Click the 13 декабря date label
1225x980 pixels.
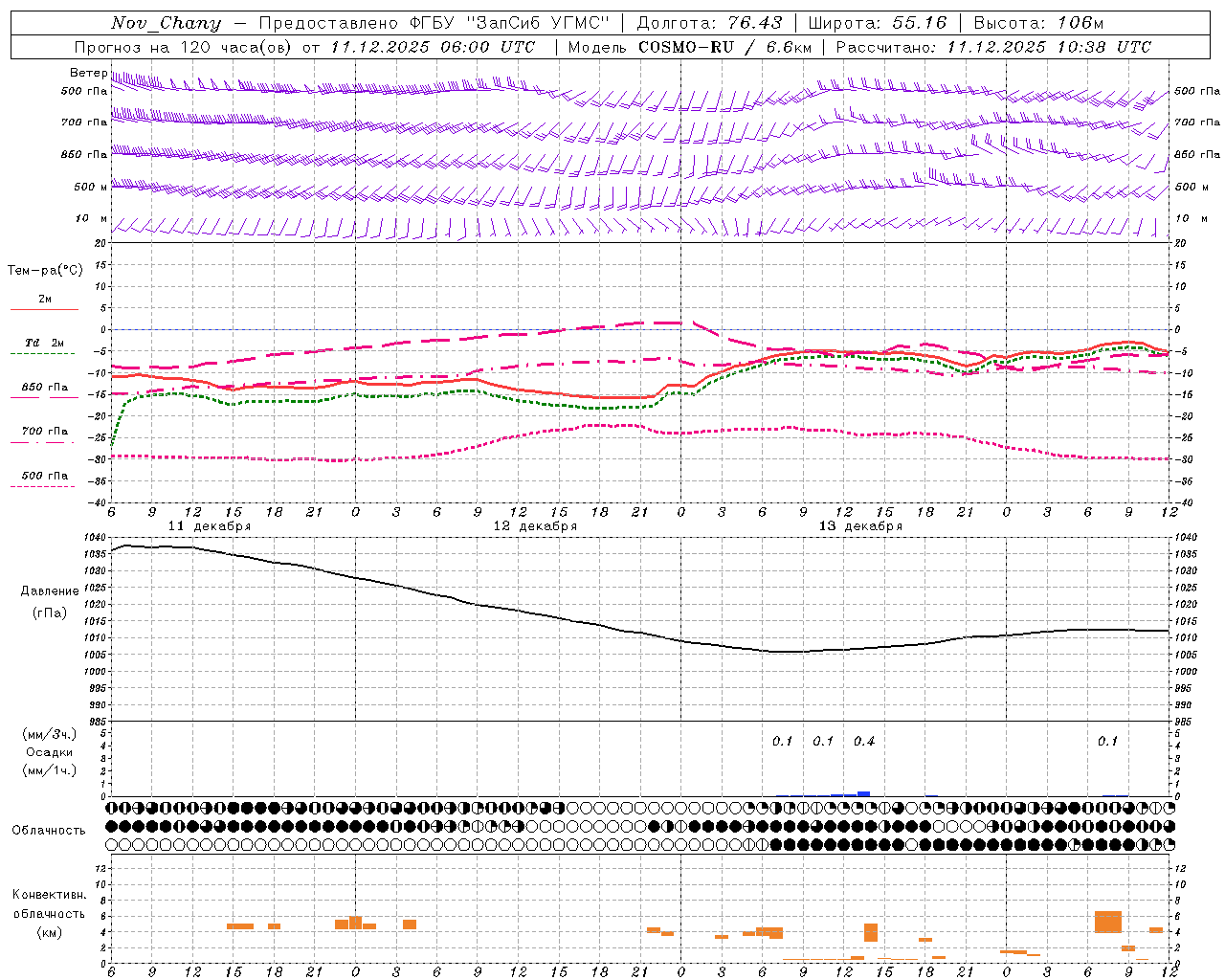tap(860, 526)
